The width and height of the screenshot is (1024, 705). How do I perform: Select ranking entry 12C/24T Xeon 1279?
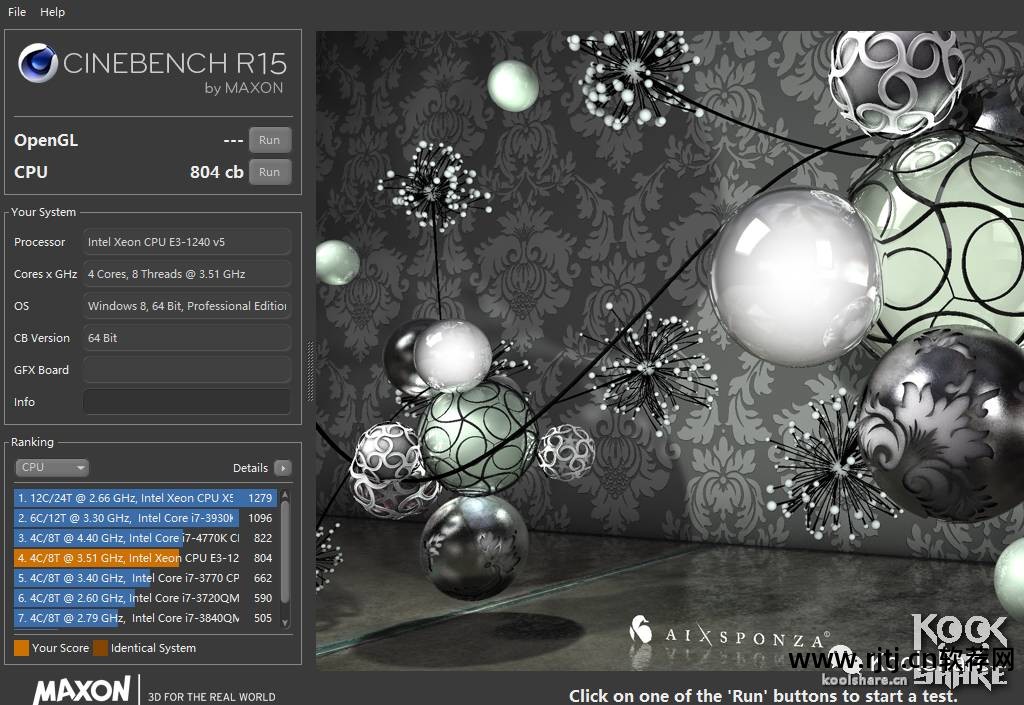(x=145, y=498)
